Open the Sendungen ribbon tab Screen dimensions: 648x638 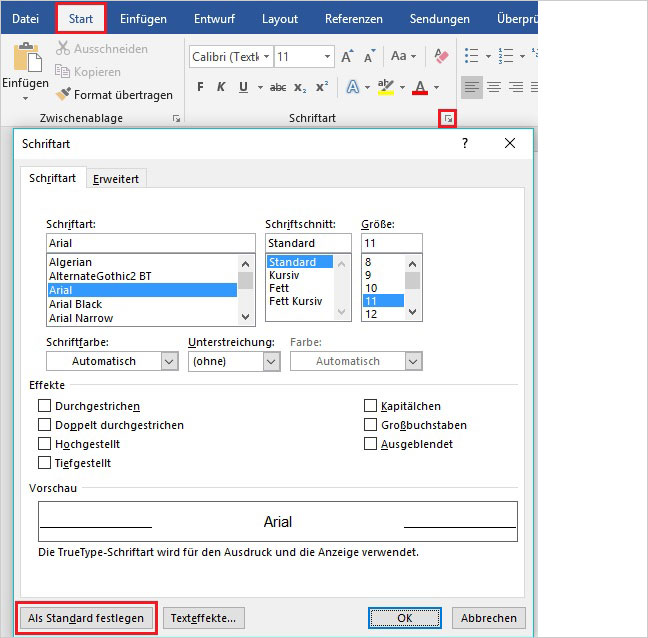point(440,19)
